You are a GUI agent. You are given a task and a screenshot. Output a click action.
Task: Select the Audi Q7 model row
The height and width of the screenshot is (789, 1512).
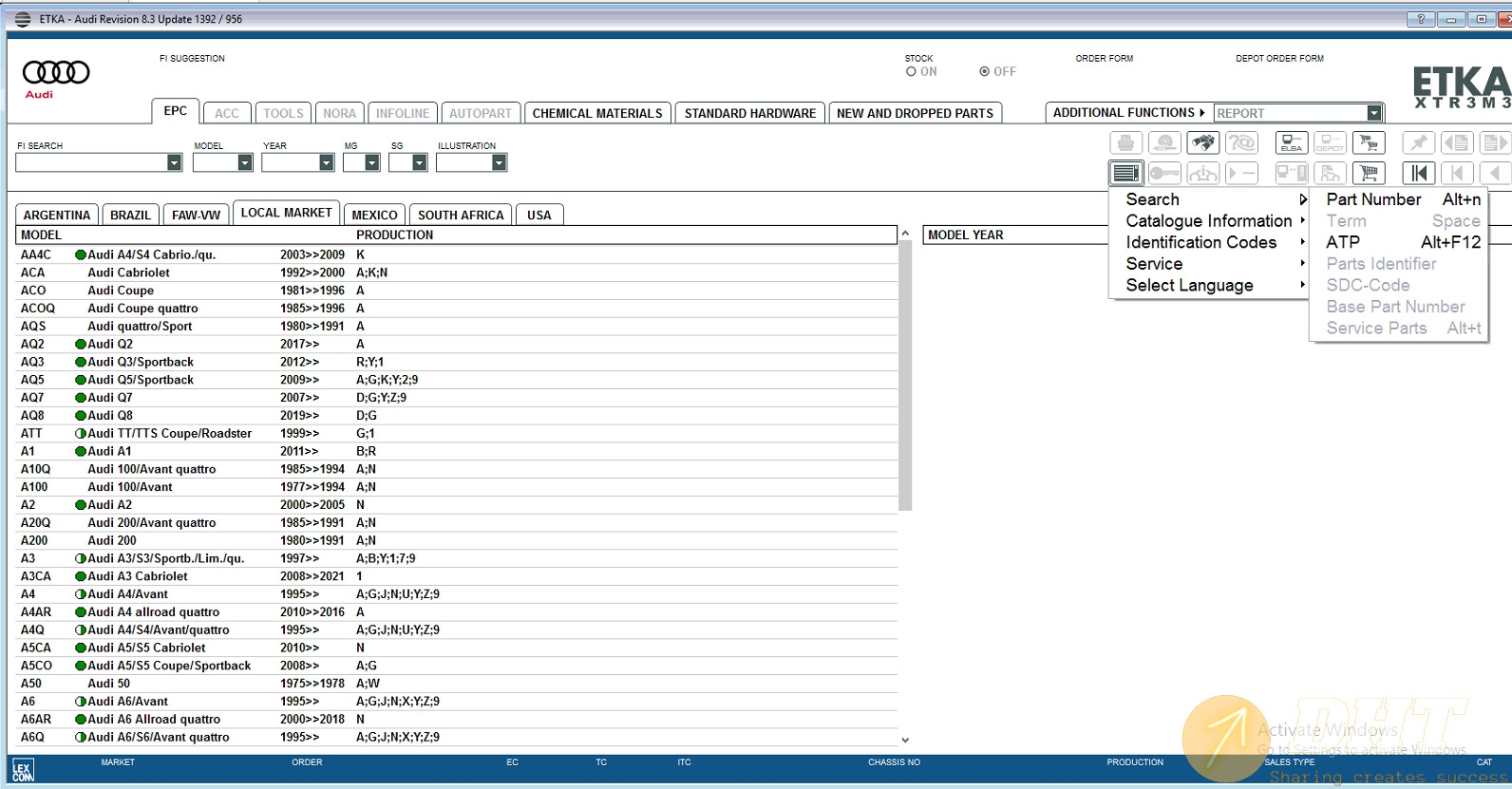pyautogui.click(x=457, y=398)
